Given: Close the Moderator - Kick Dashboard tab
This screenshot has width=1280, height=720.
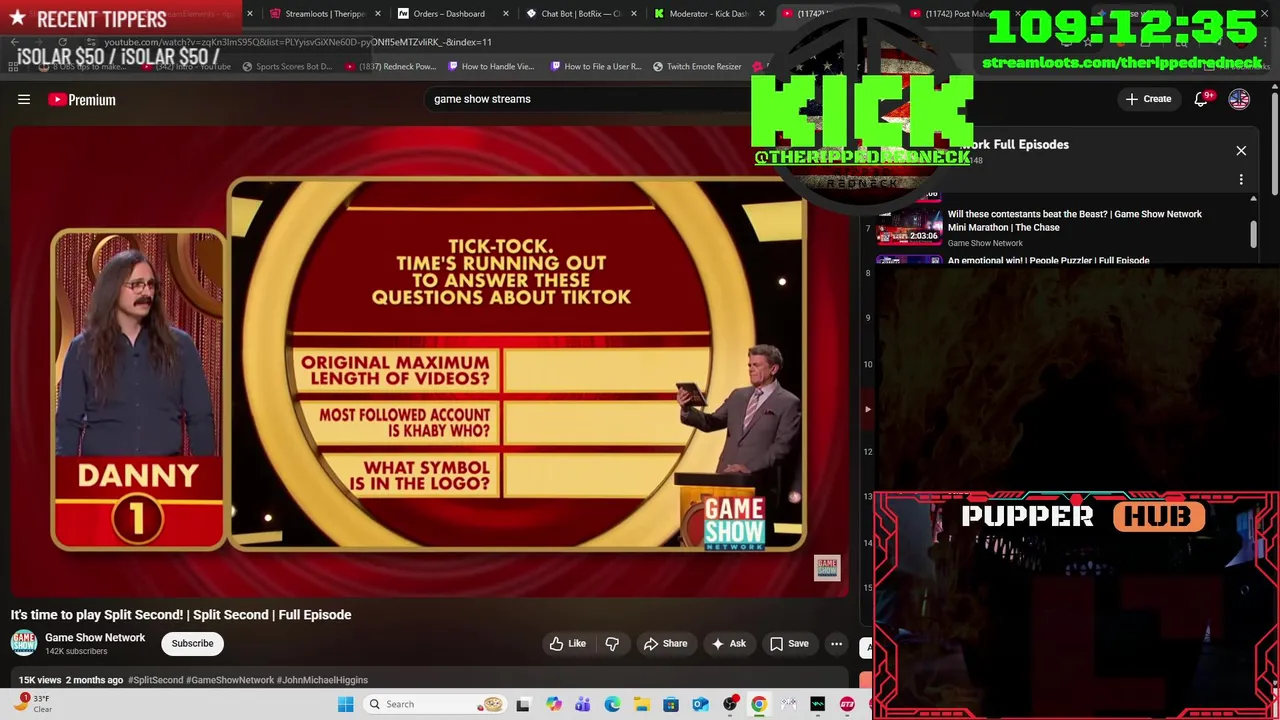Looking at the screenshot, I should click(x=762, y=14).
